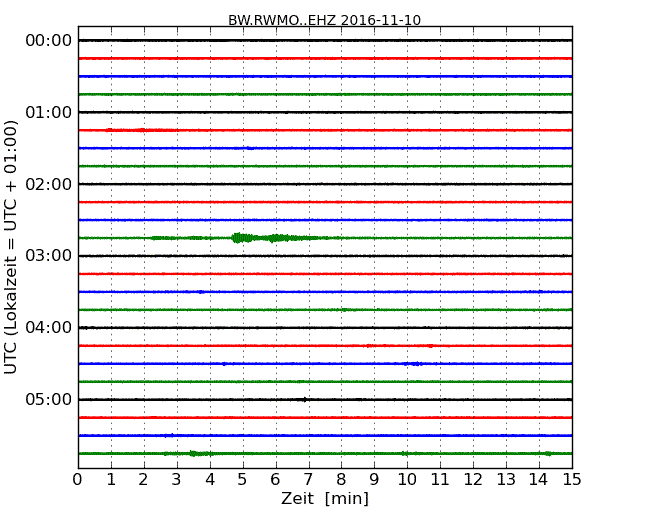Click the black 05:00 trace spike near minute 7

(x=305, y=400)
